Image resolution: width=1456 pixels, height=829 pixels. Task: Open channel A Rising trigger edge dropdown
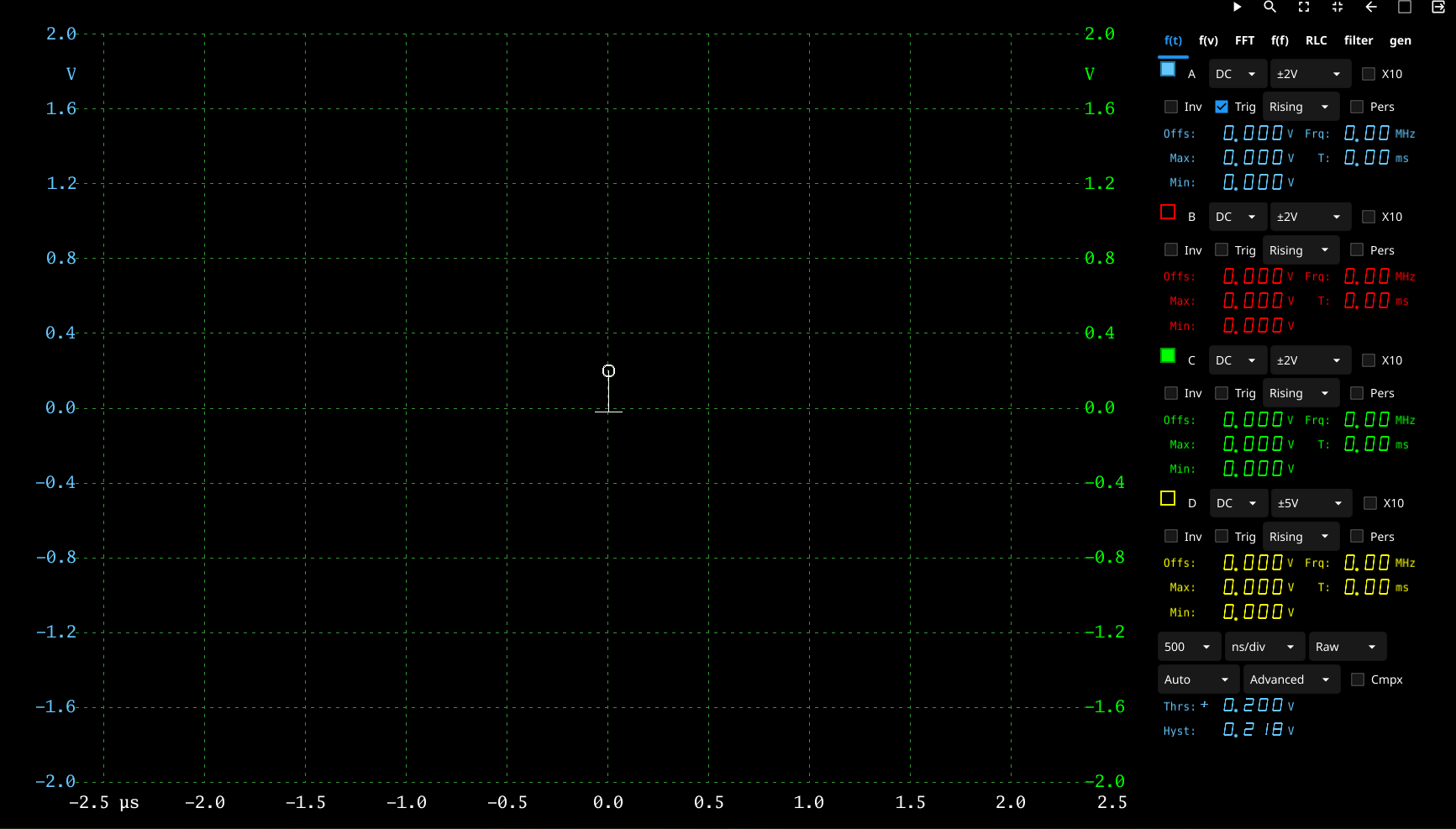(x=1301, y=107)
